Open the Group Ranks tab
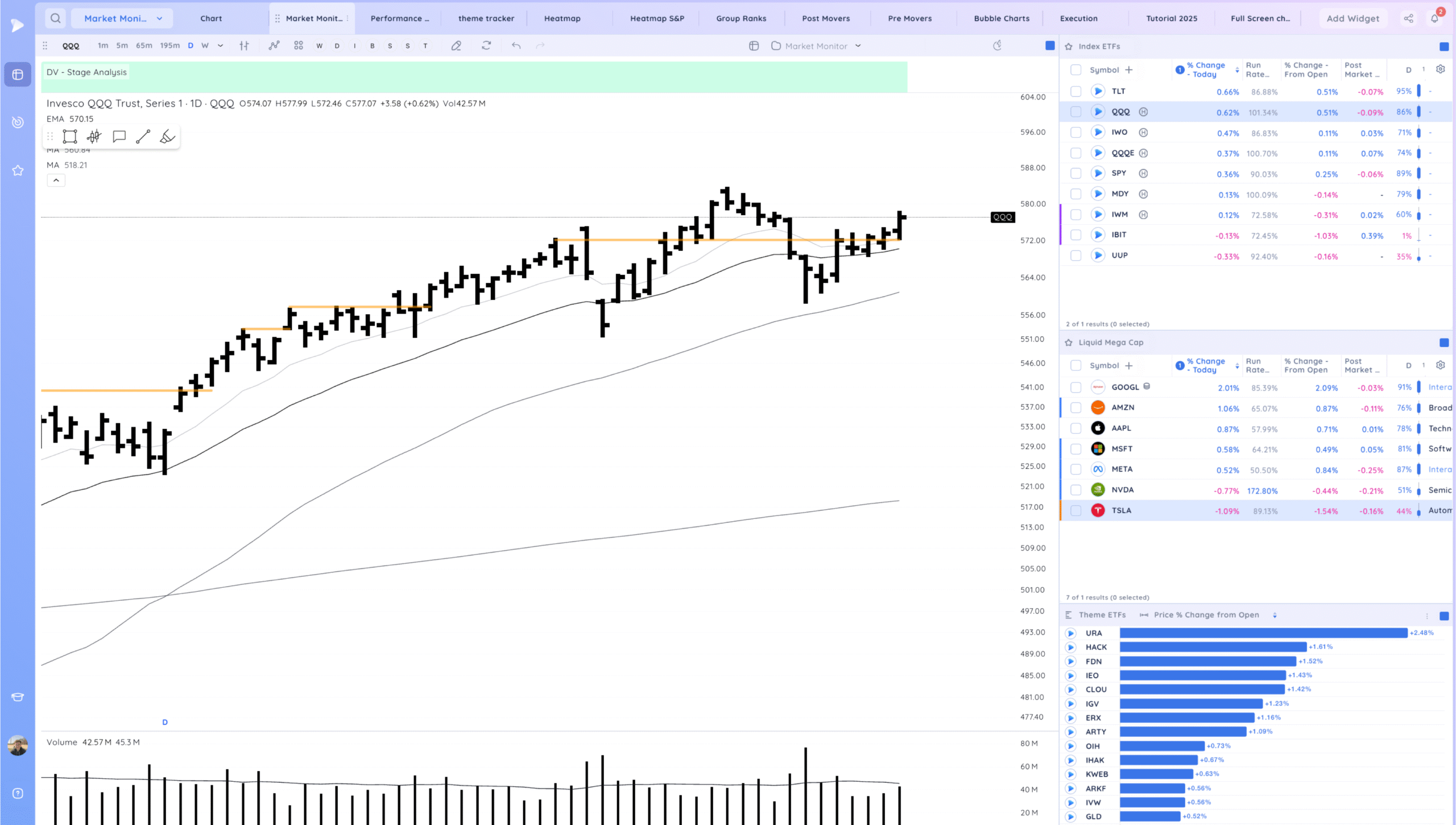The height and width of the screenshot is (825, 1456). click(x=741, y=18)
